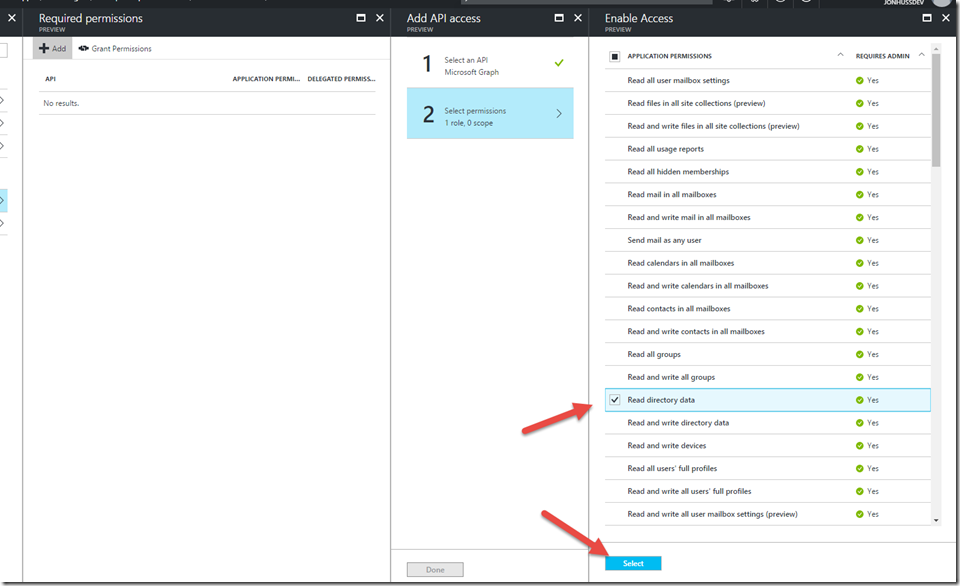Viewport: 960px width, 586px height.
Task: Select 'Send mail as any user' permission
Action: [x=664, y=240]
